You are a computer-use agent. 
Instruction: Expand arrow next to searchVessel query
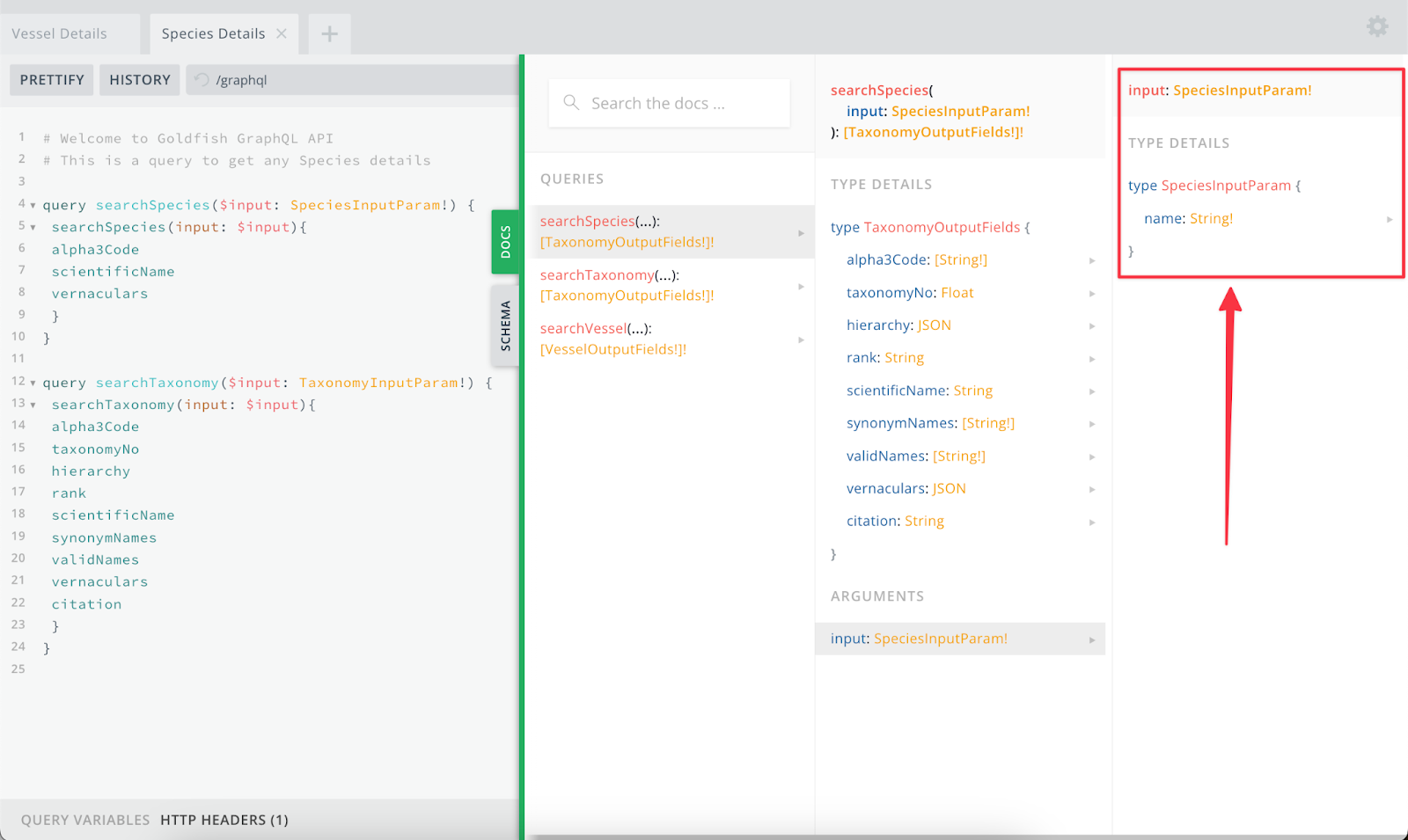click(x=801, y=340)
